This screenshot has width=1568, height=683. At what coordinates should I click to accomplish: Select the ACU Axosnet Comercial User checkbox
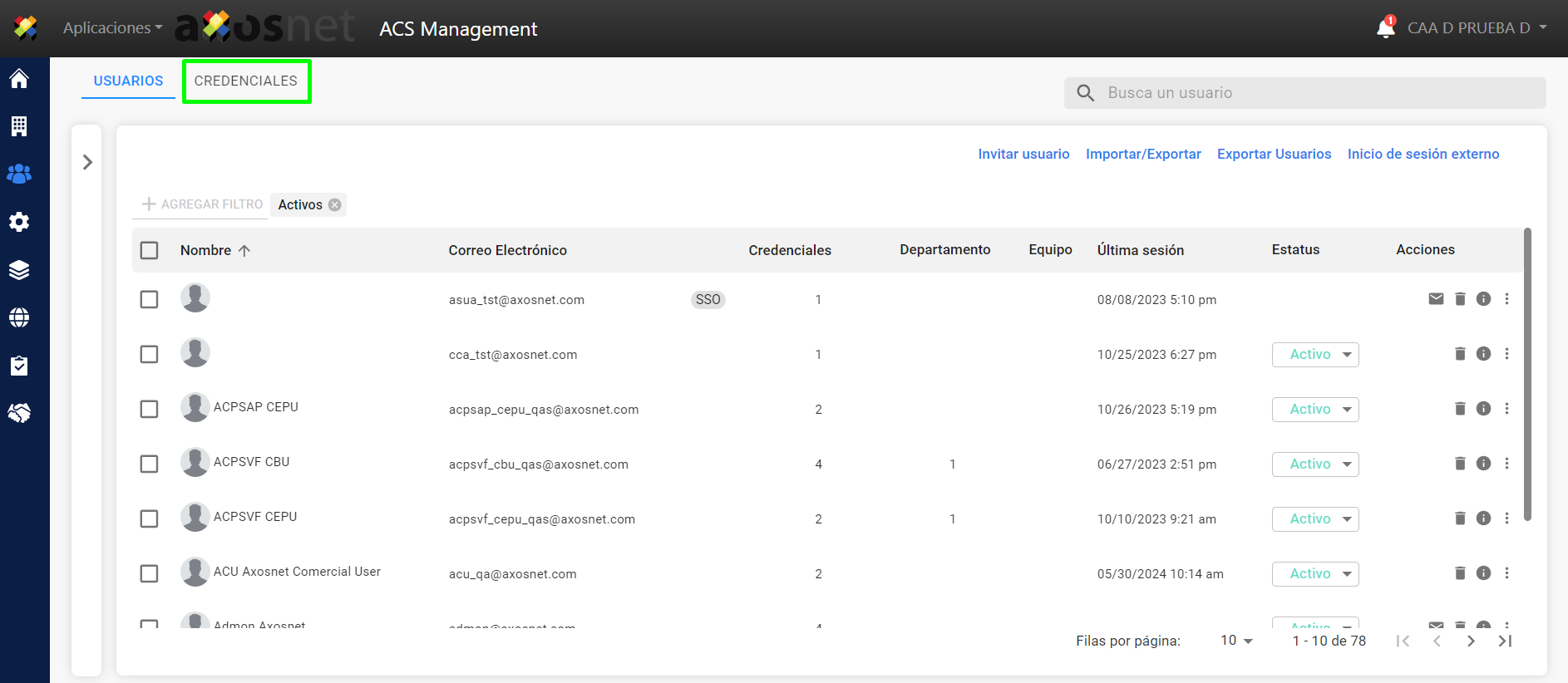click(x=150, y=574)
